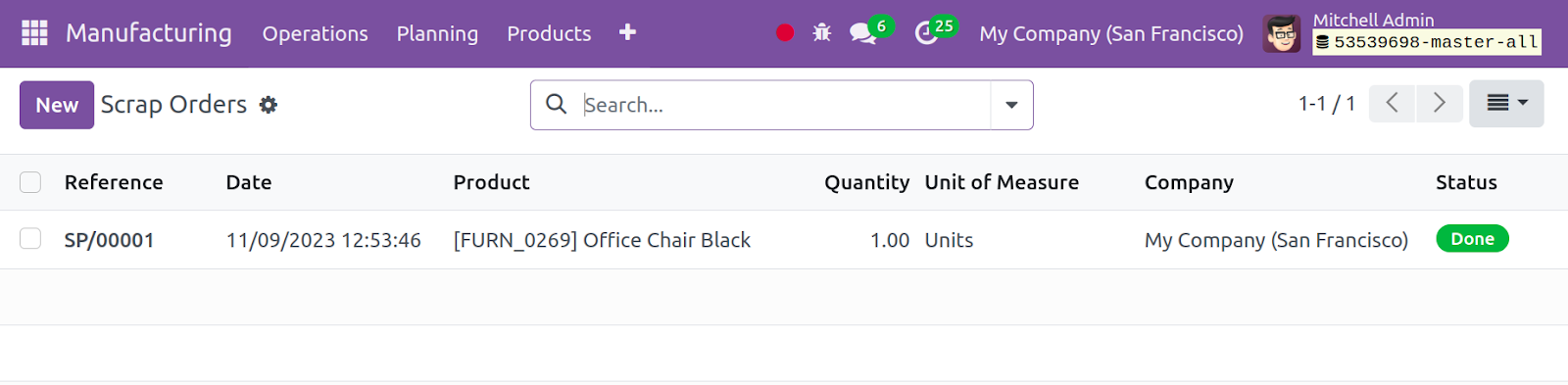Click the search magnifier icon
This screenshot has height=385, width=1568.
(556, 104)
